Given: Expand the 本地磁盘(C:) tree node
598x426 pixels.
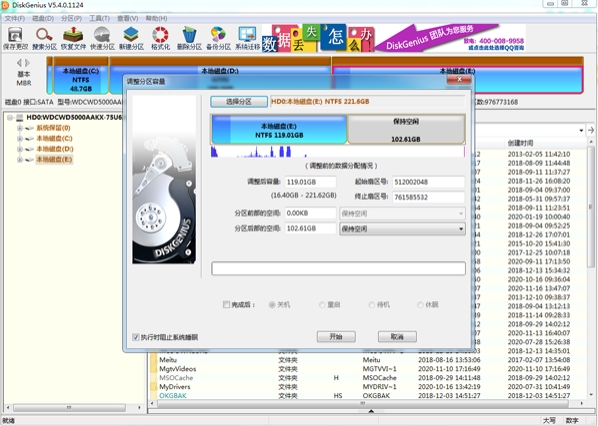Looking at the screenshot, I should pos(19,138).
